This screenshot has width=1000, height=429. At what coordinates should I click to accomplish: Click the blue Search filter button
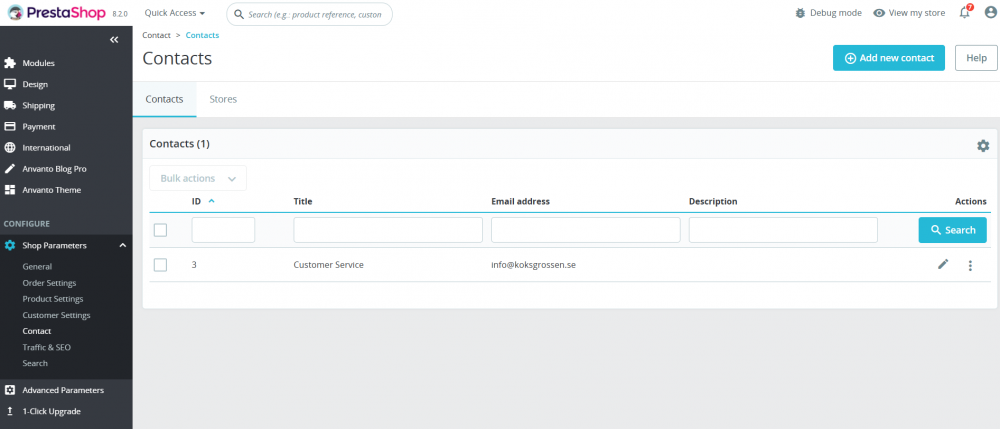pyautogui.click(x=952, y=230)
